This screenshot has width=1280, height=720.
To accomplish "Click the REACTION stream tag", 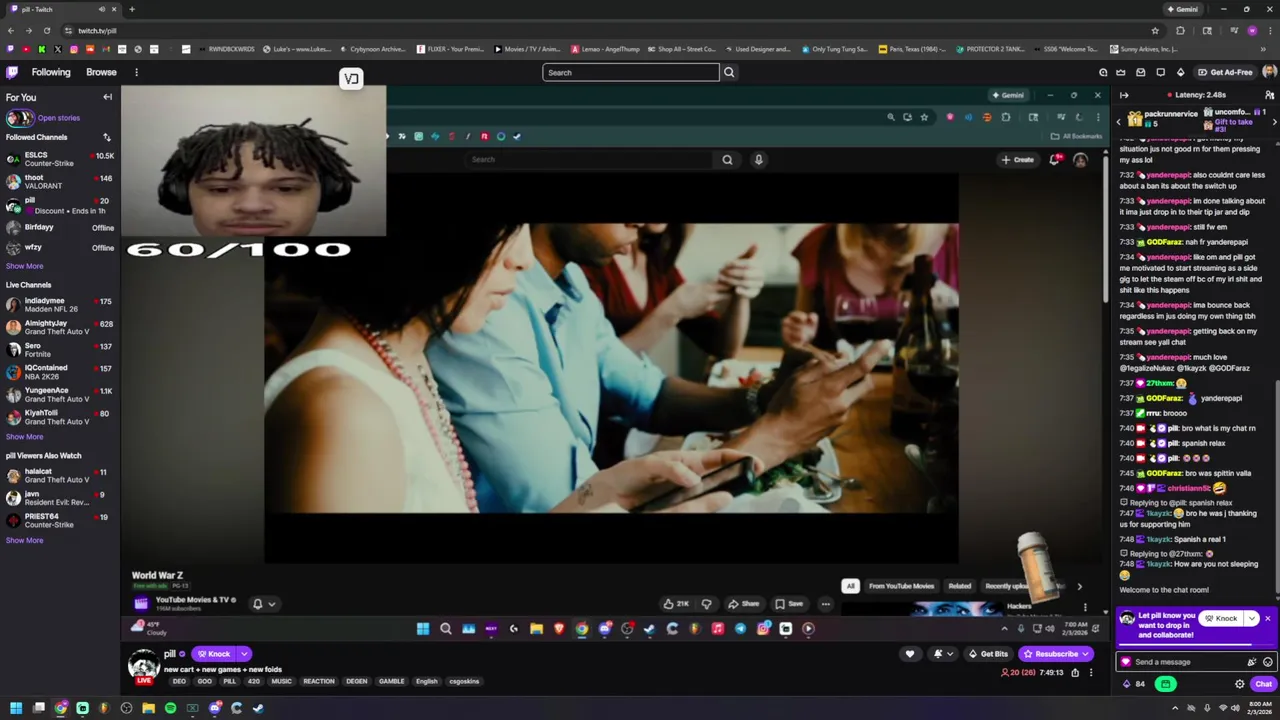I will click(319, 682).
